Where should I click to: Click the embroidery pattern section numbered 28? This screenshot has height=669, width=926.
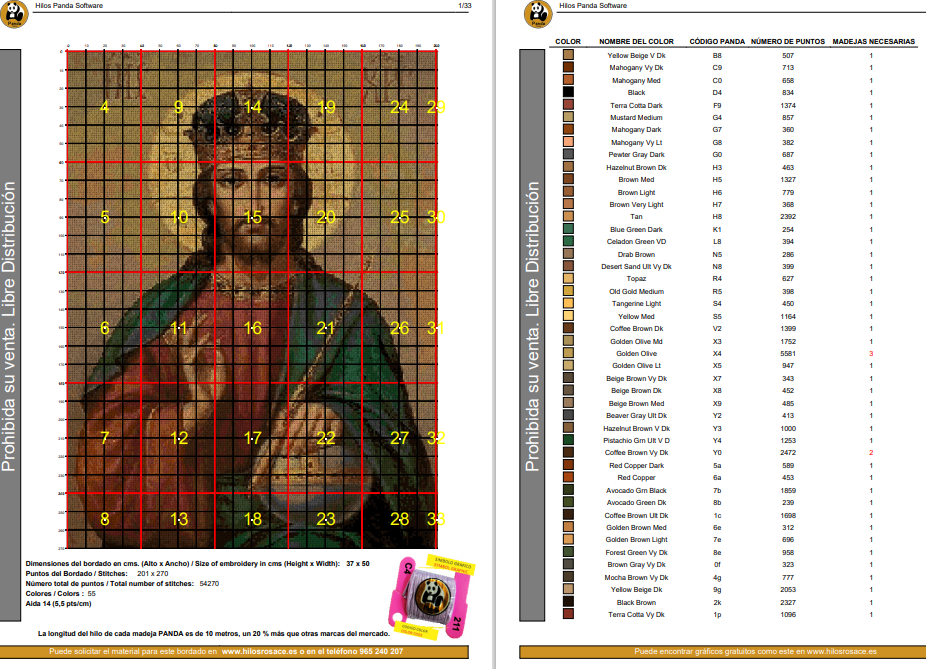coord(400,518)
